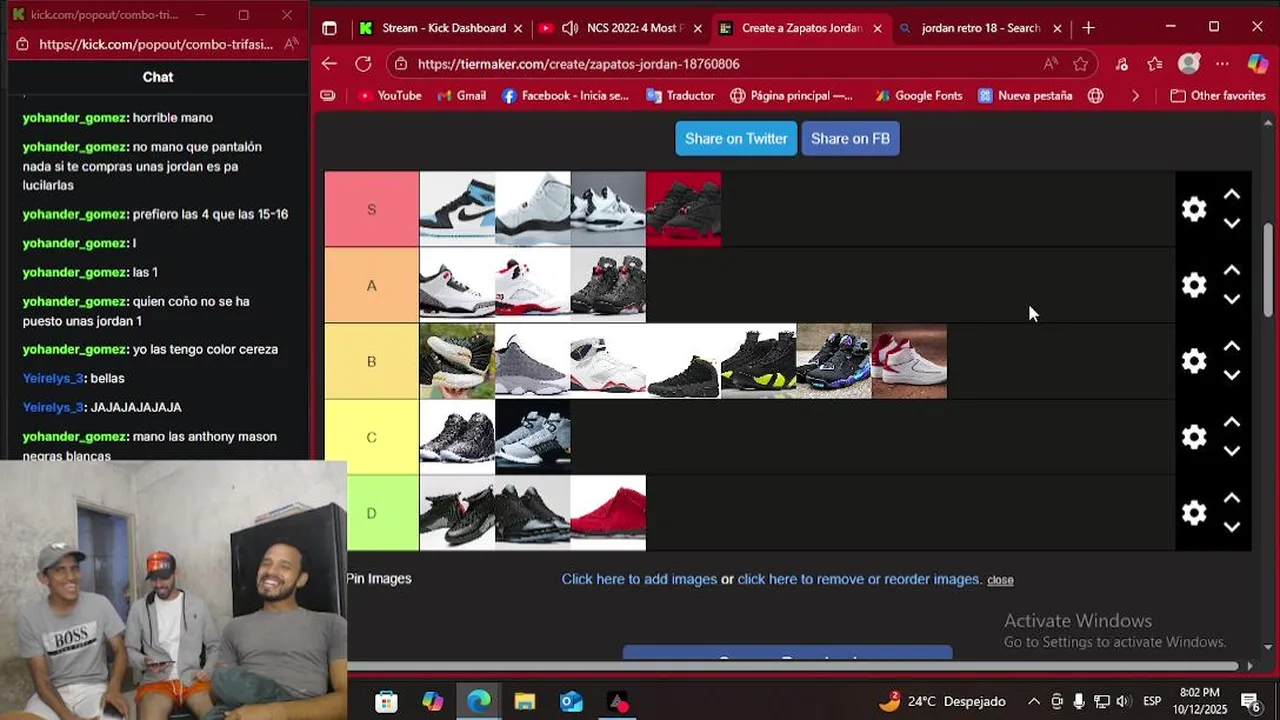This screenshot has height=720, width=1280.
Task: Open a new browser tab
Action: [1088, 28]
